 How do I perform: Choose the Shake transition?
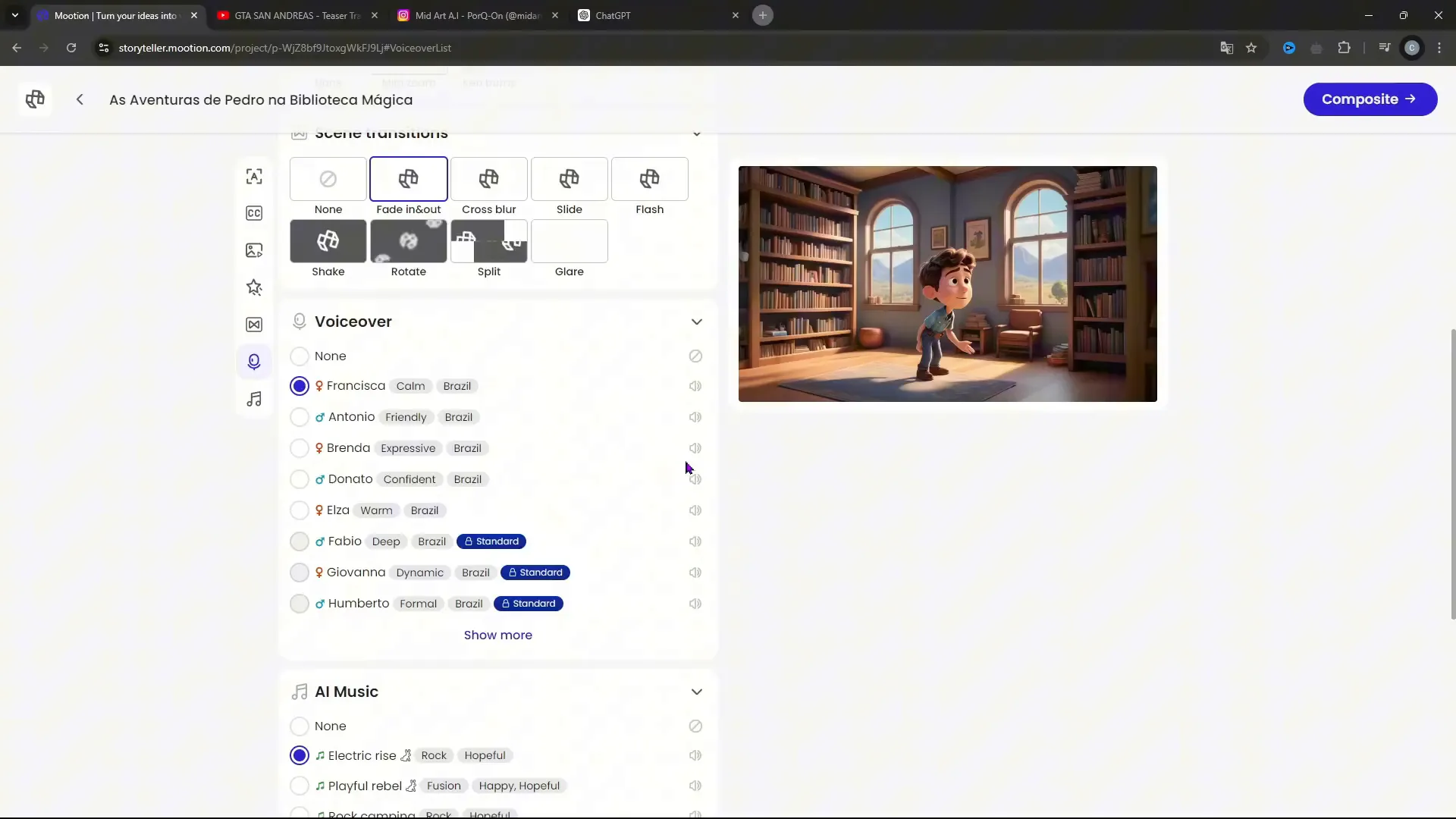328,241
